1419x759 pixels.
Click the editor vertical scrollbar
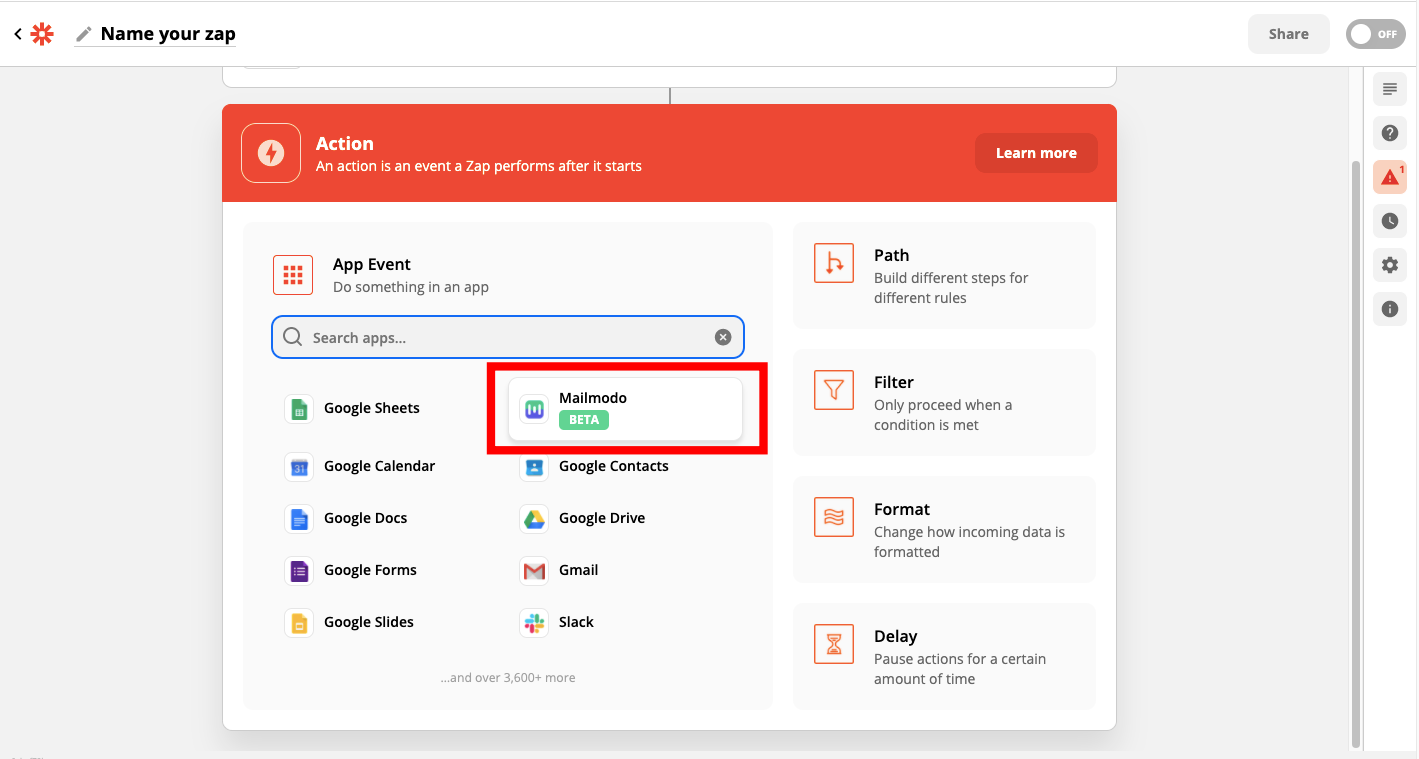point(1356,453)
